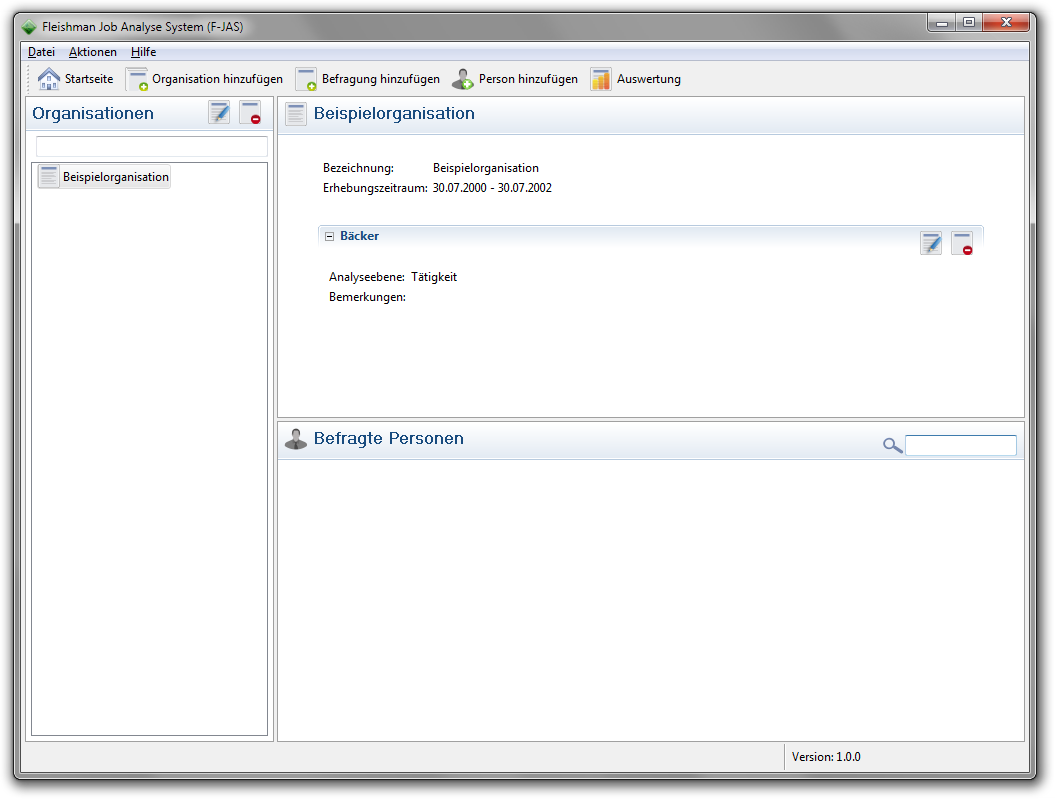Click the Auswertung toolbar label
1055x799 pixels.
point(649,79)
